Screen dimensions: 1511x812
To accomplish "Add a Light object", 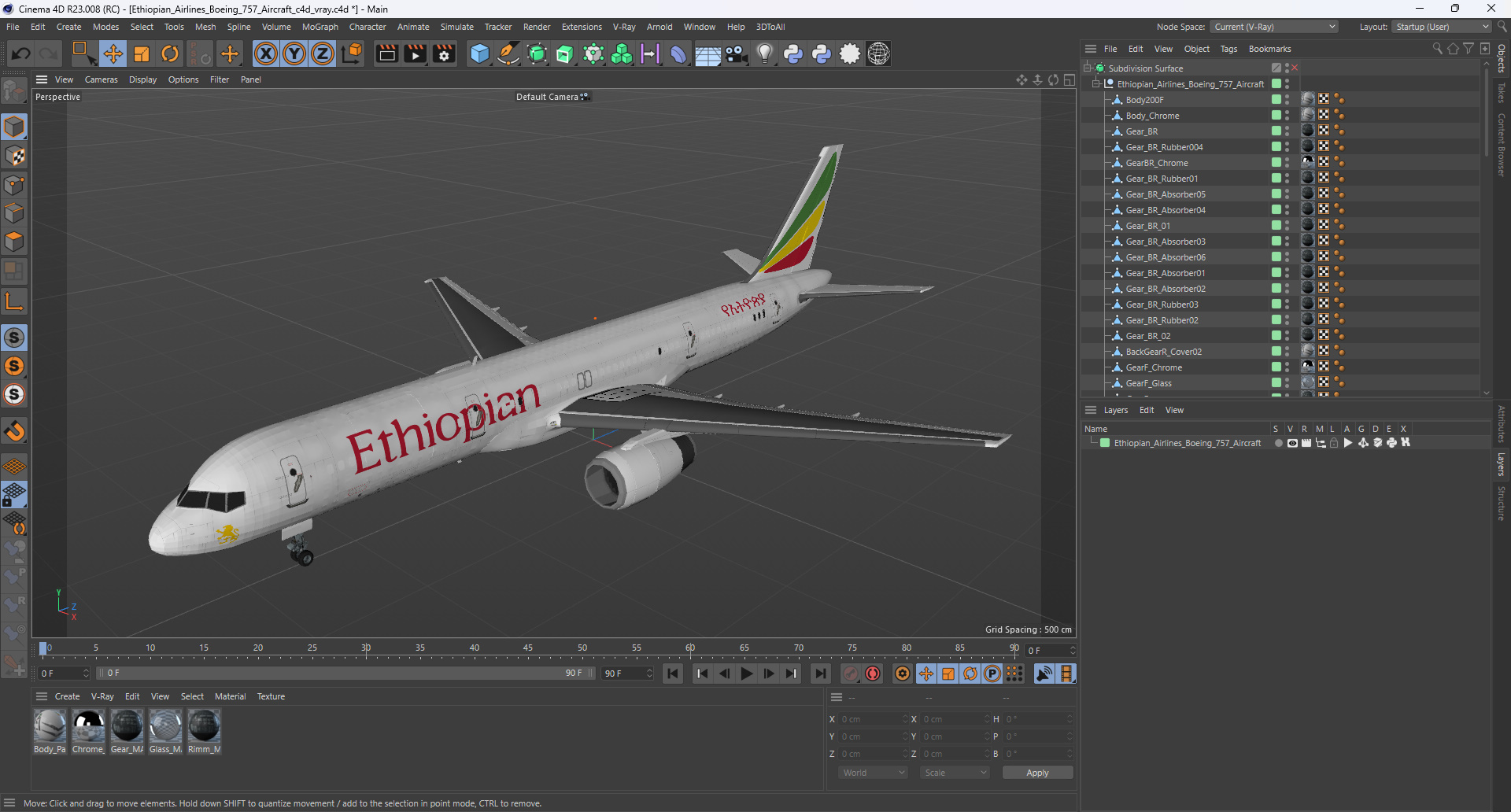I will pos(764,54).
